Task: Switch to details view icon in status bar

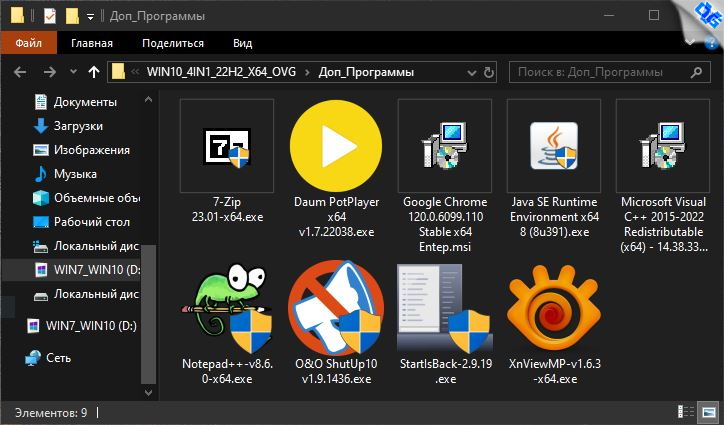Action: pyautogui.click(x=686, y=412)
